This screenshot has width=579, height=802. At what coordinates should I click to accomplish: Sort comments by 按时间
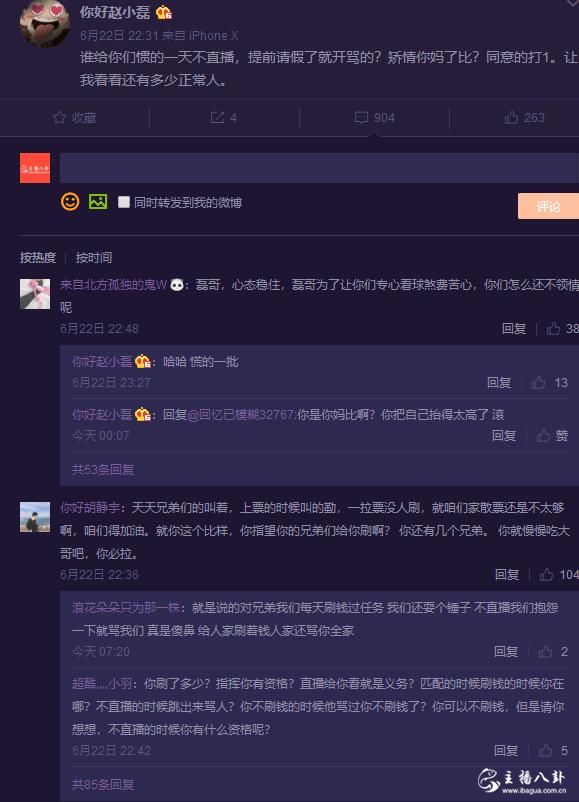click(94, 257)
